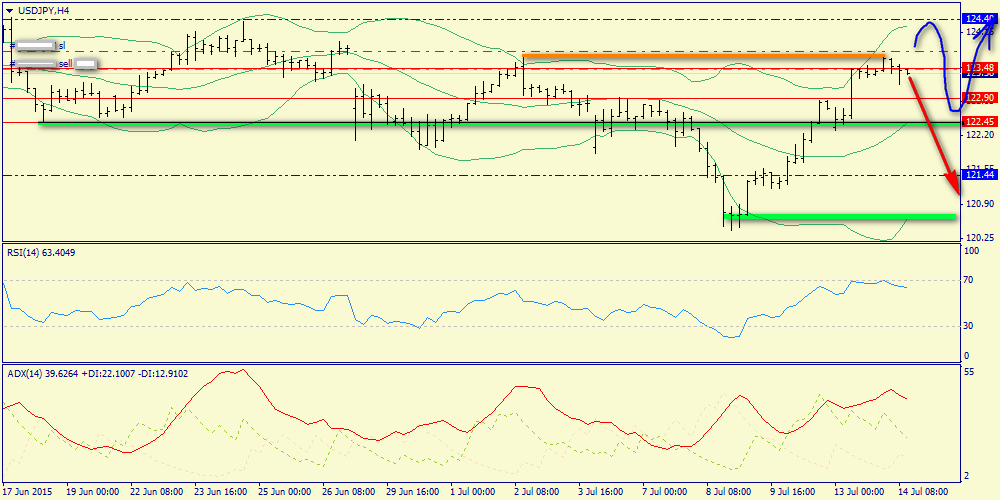Image resolution: width=1000 pixels, height=500 pixels.
Task: Click the 'sell' order label
Action: click(66, 64)
